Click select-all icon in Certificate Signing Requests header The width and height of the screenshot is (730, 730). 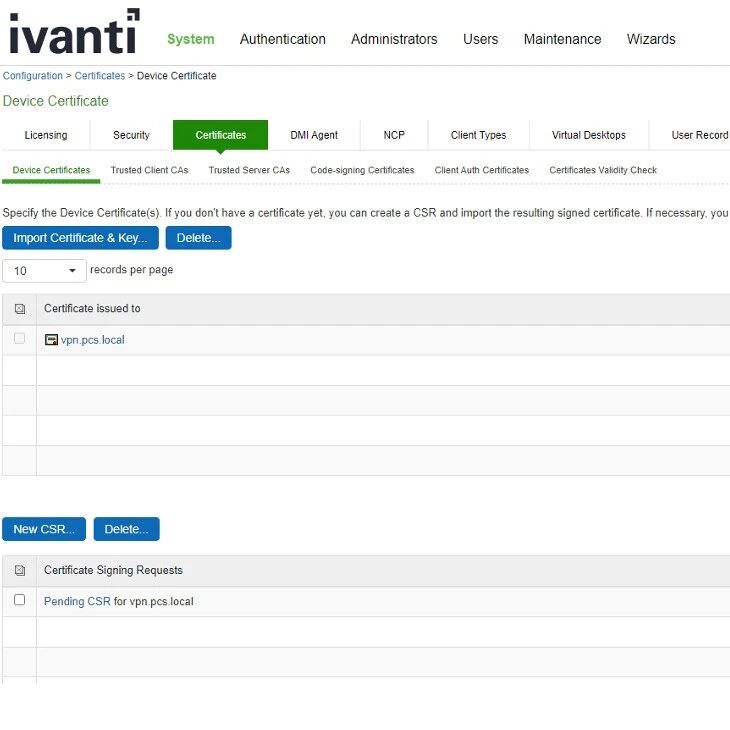(20, 570)
